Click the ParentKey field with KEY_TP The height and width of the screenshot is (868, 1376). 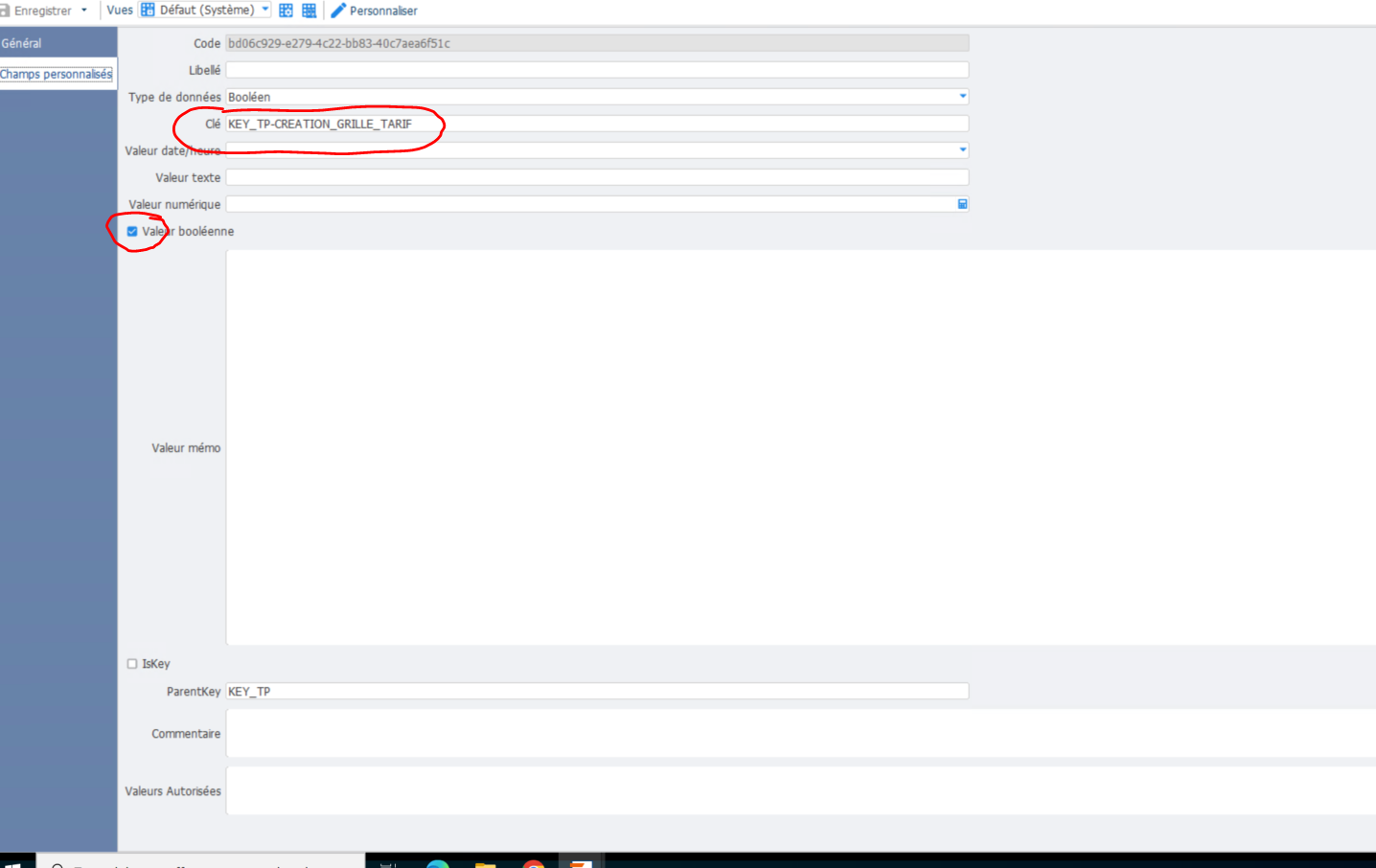coord(596,691)
